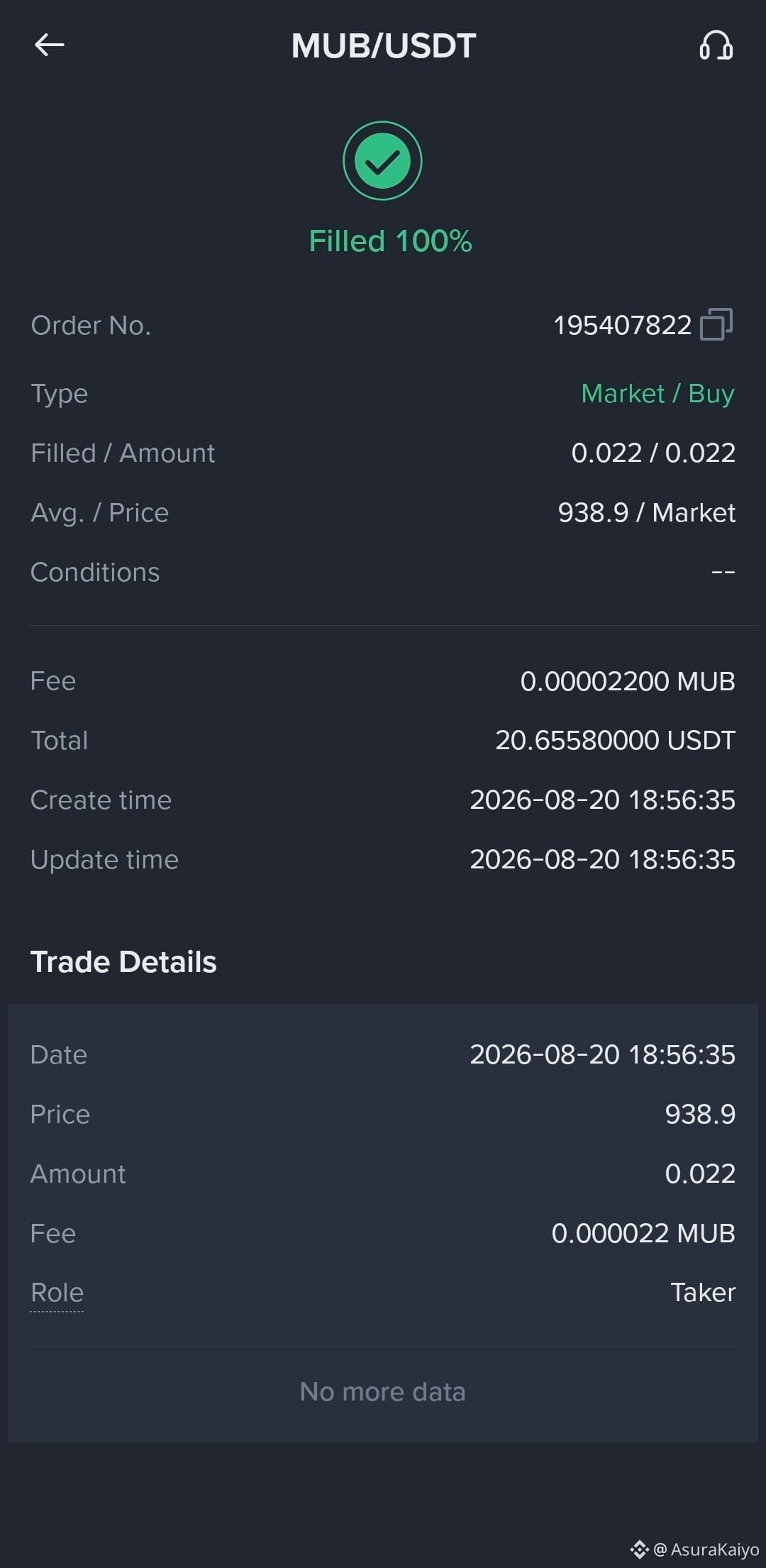Select order number 195407822

pyautogui.click(x=622, y=326)
